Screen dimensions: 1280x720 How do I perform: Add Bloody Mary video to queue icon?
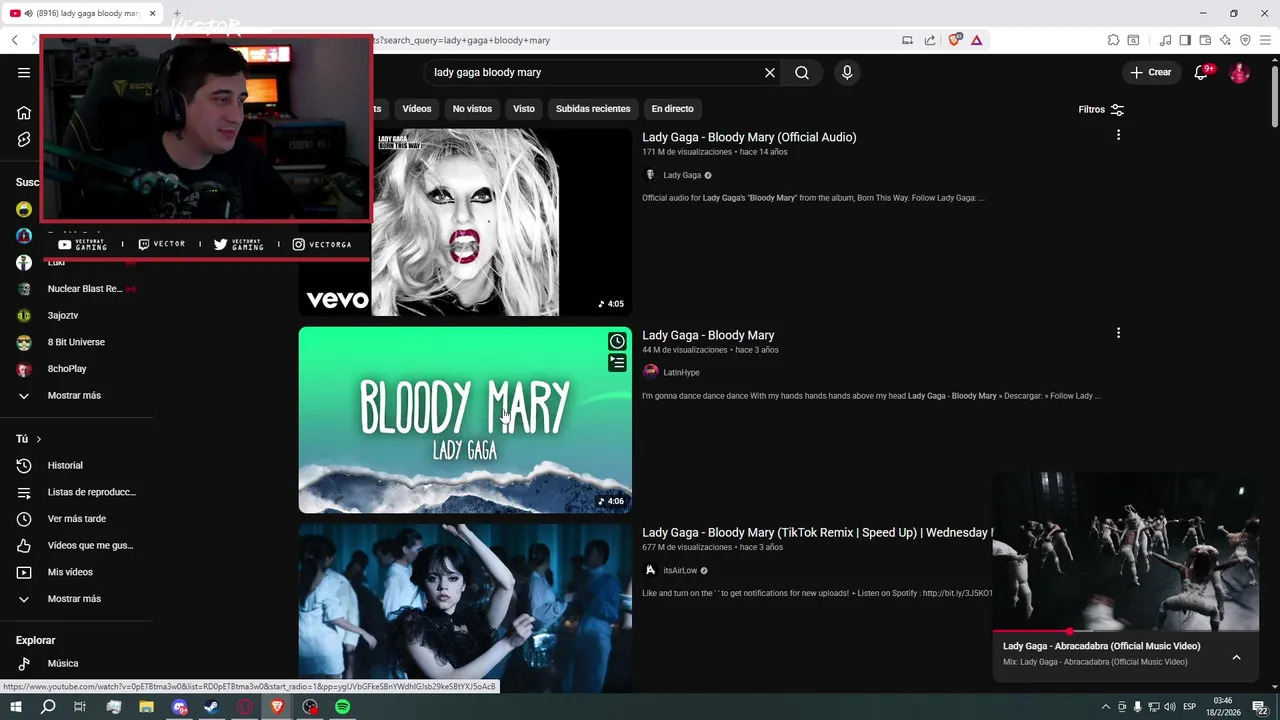point(617,363)
